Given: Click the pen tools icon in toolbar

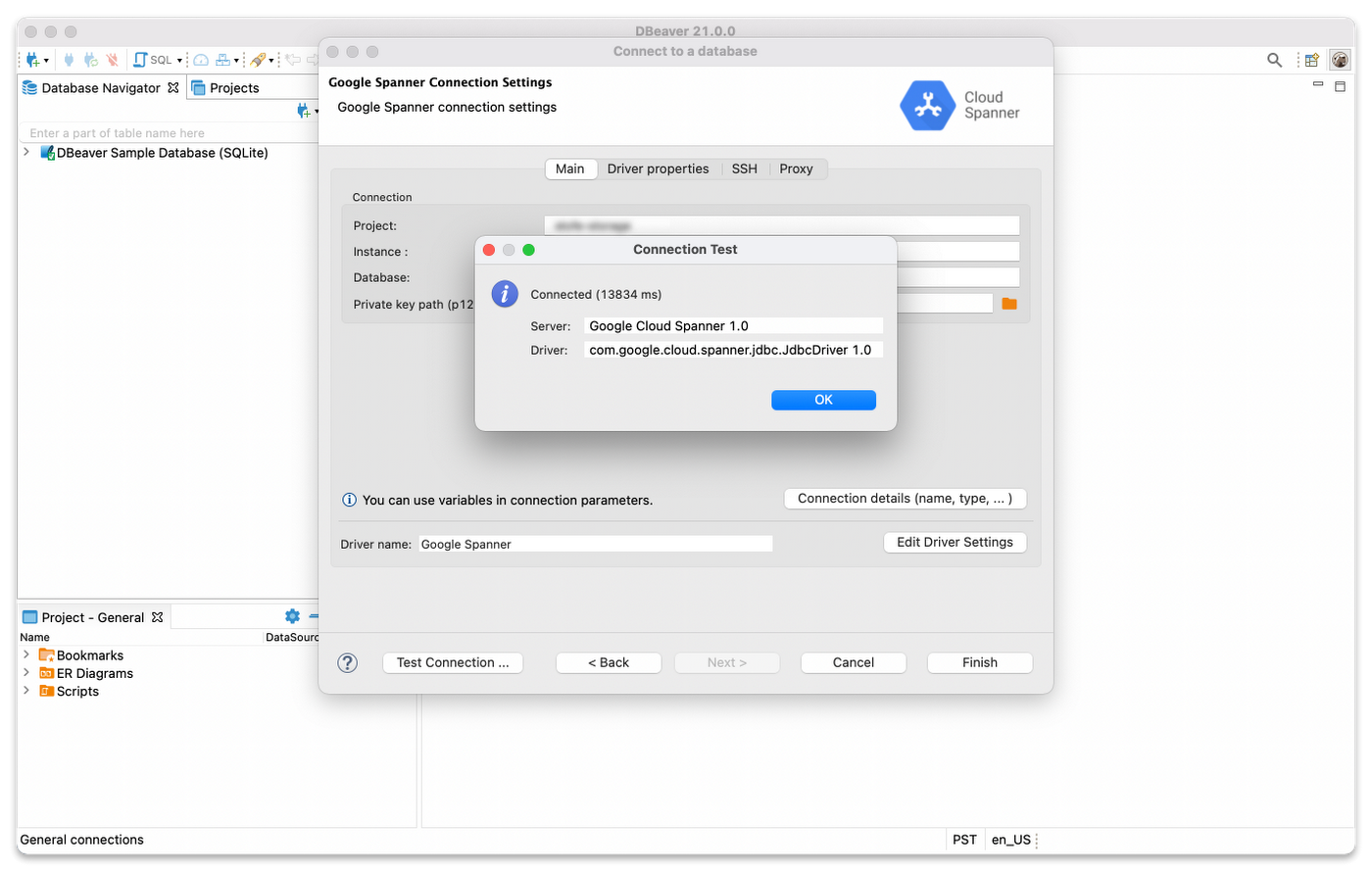Looking at the screenshot, I should click(258, 60).
